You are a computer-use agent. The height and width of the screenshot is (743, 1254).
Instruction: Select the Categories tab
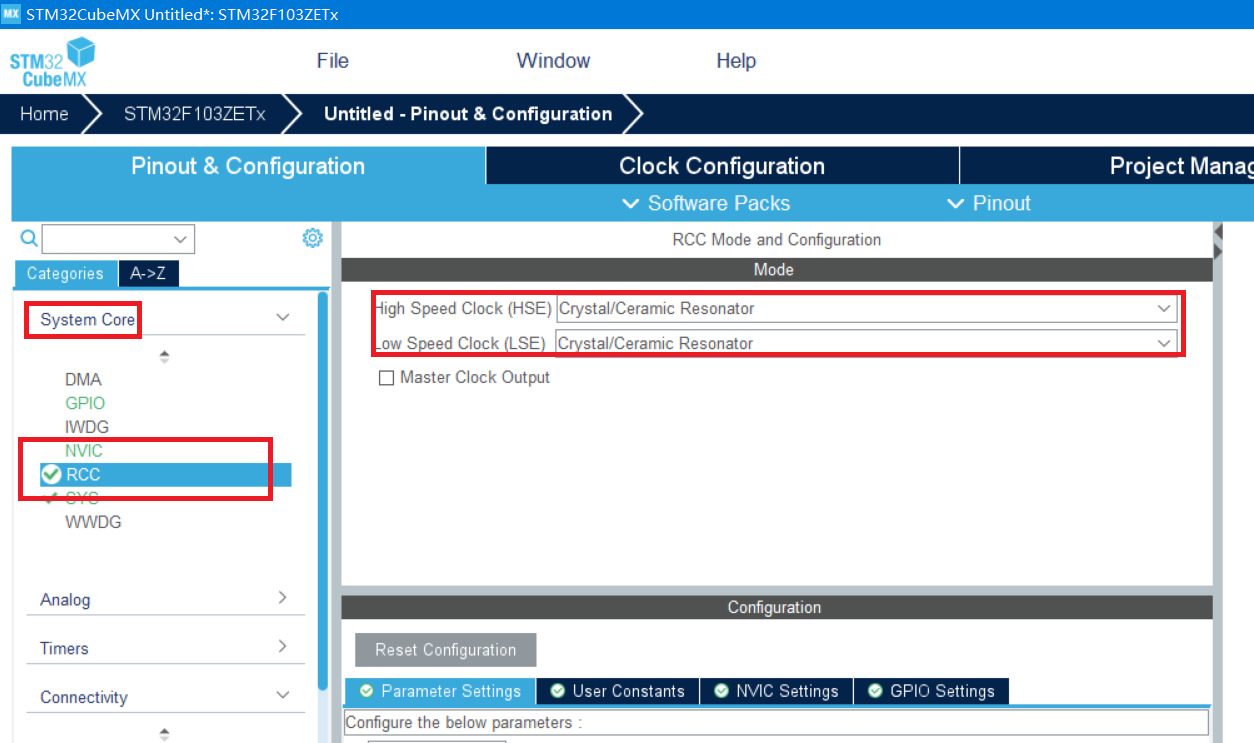pos(65,274)
